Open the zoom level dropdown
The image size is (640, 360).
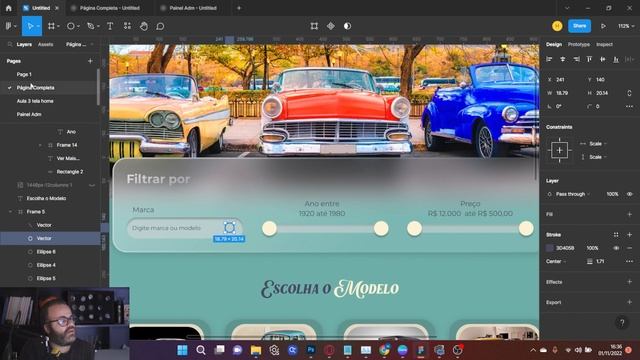pos(626,26)
